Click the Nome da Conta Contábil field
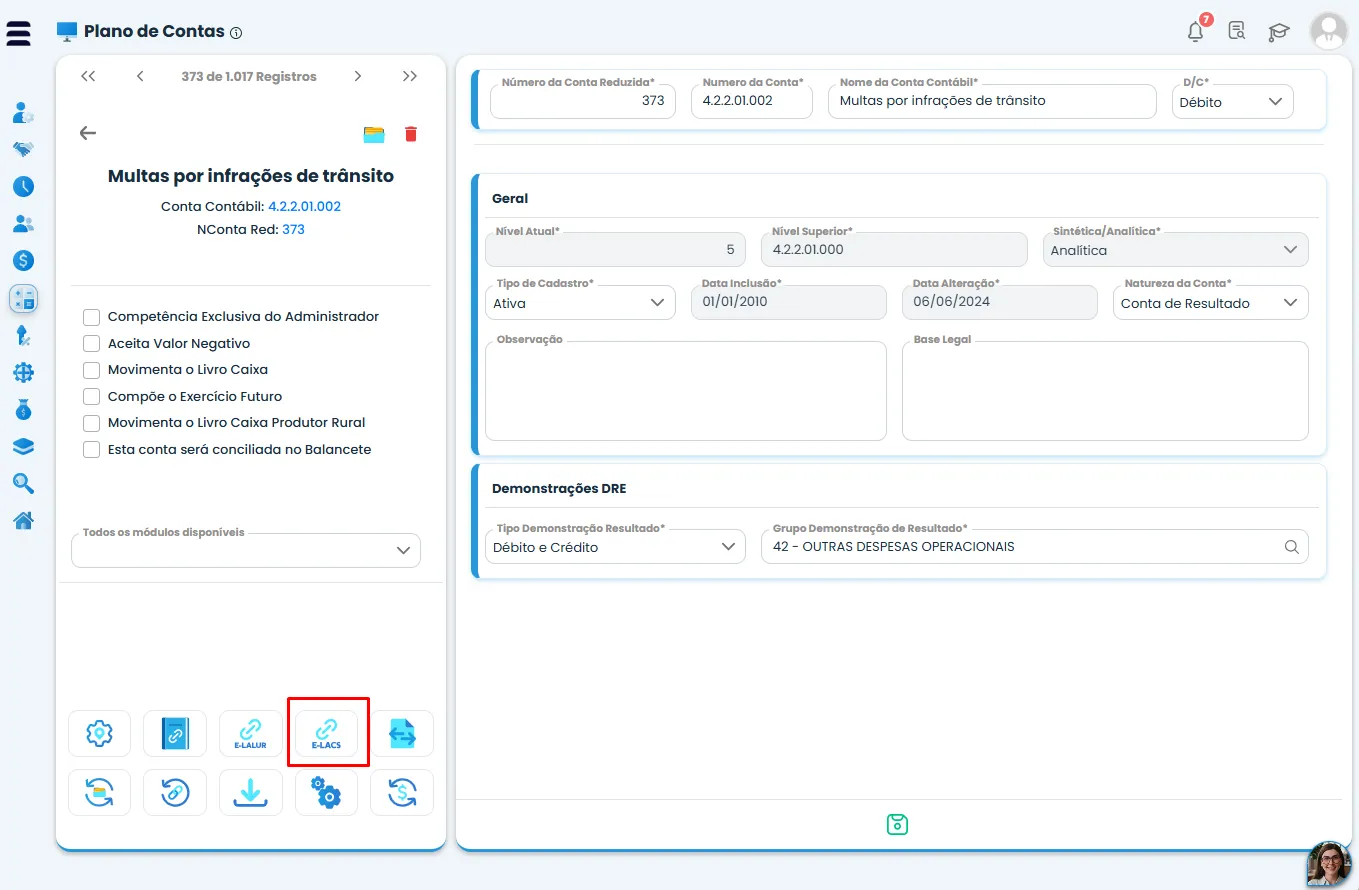The width and height of the screenshot is (1359, 890). click(992, 101)
